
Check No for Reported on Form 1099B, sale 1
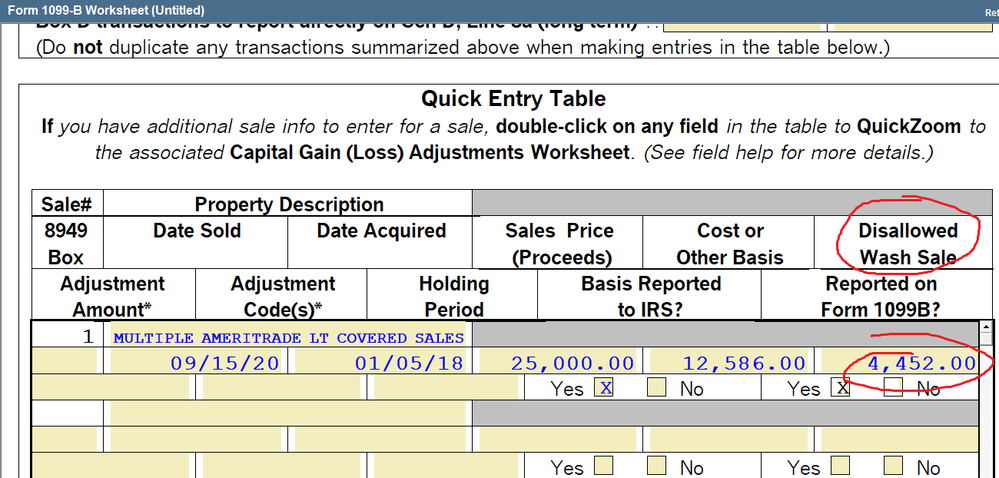click(894, 388)
